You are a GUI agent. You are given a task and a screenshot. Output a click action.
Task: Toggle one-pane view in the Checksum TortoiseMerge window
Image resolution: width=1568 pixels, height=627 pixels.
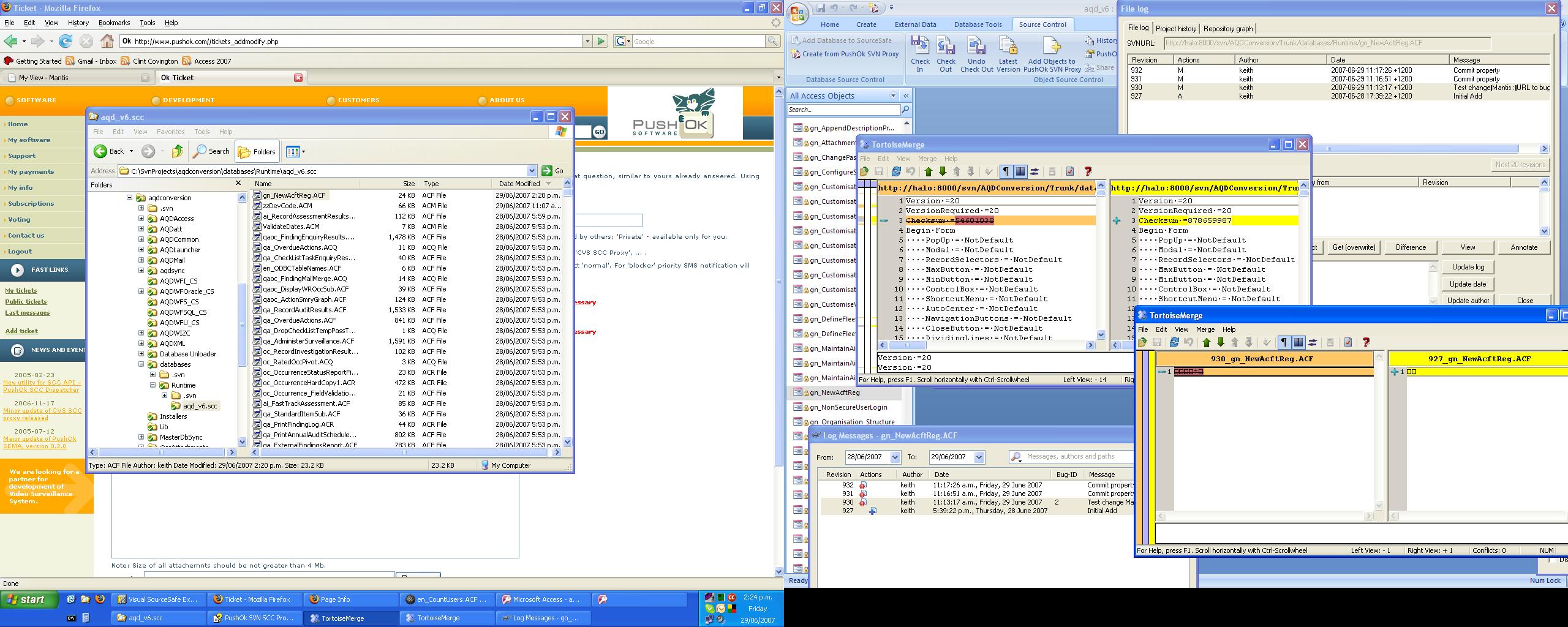point(1020,171)
